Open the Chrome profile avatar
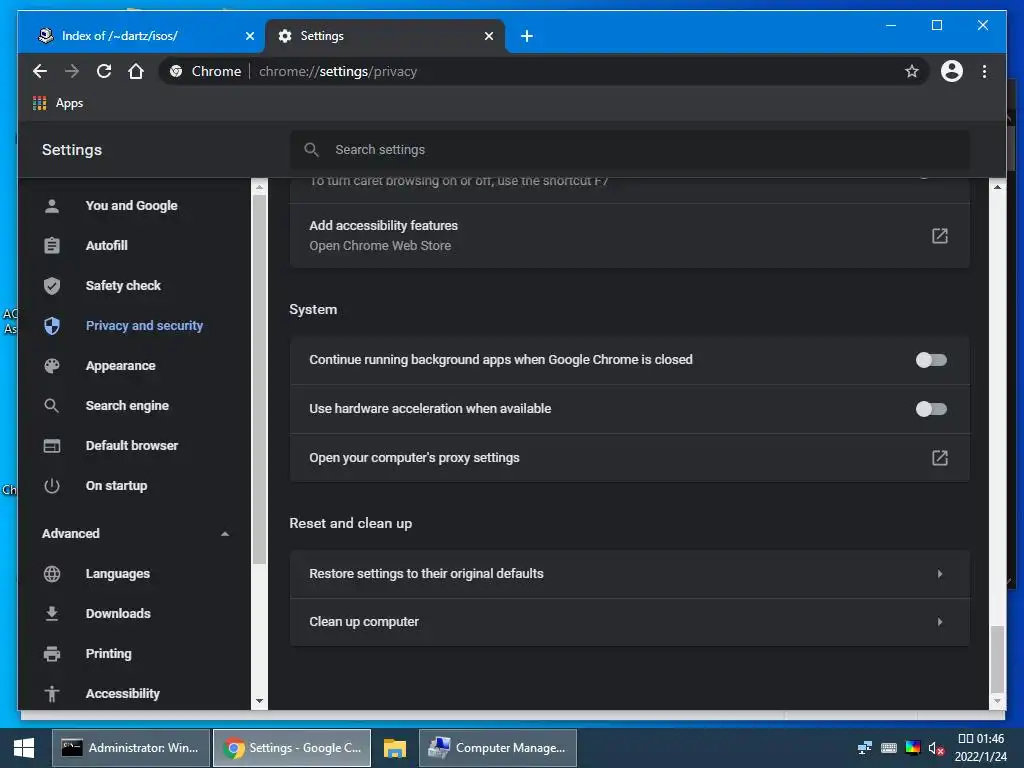This screenshot has width=1024, height=768. tap(952, 71)
